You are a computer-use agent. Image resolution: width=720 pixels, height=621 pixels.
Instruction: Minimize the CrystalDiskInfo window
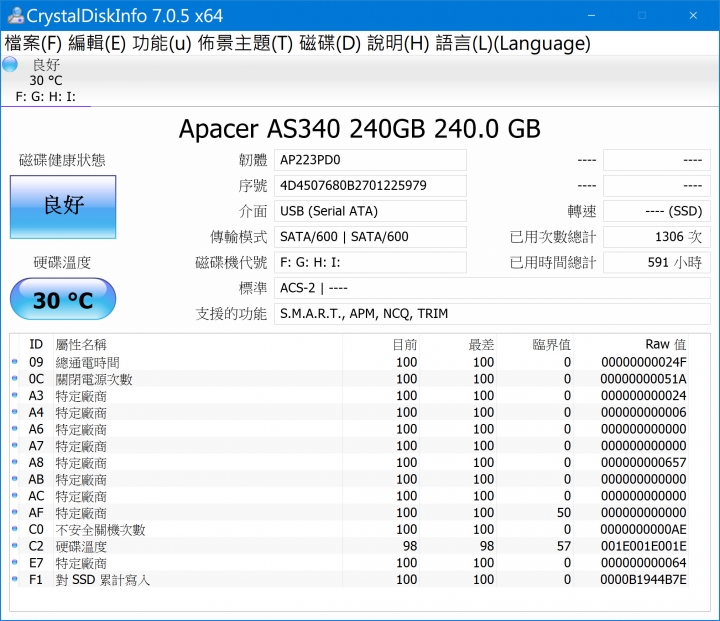pyautogui.click(x=591, y=16)
